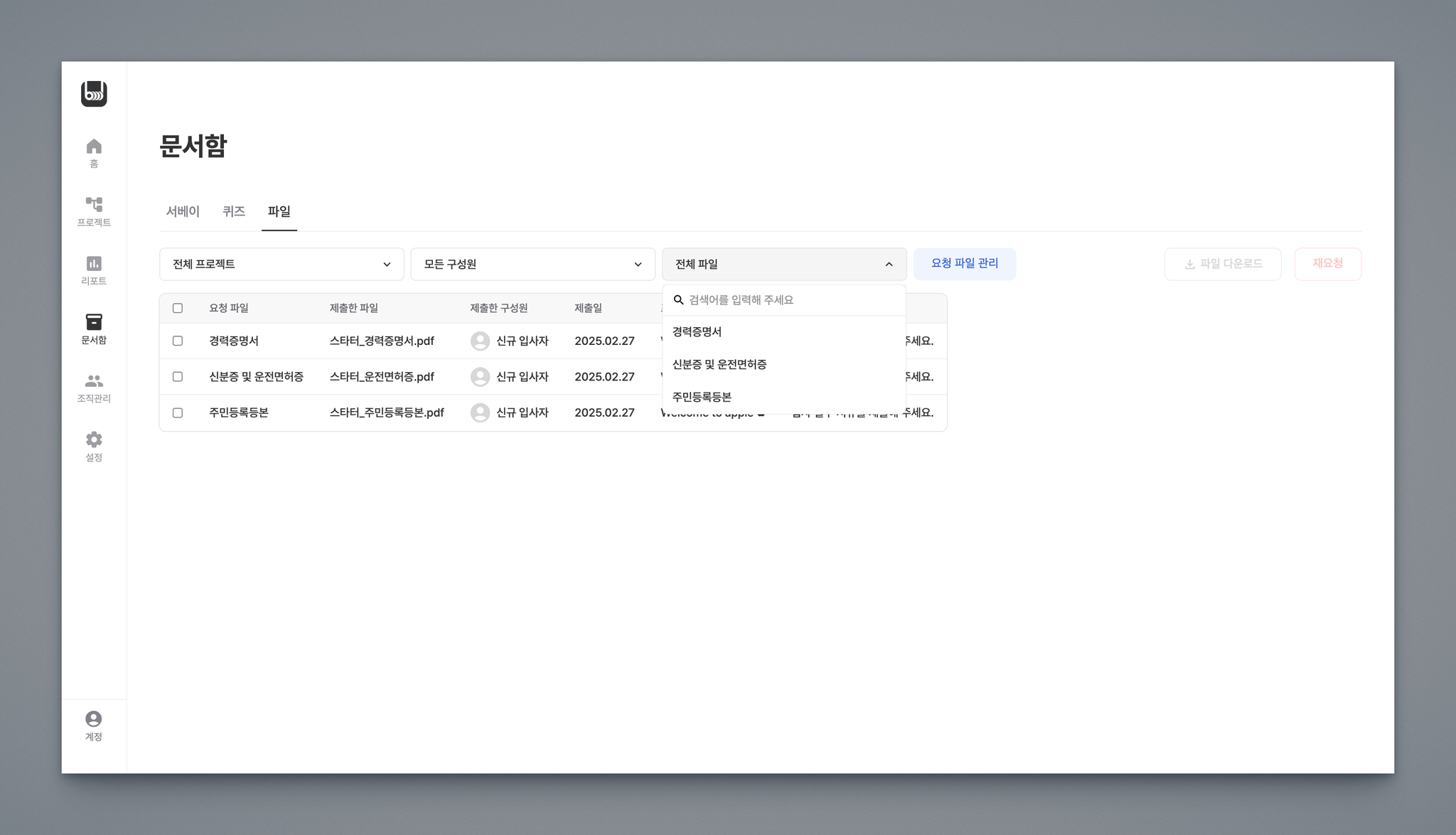Screen dimensions: 1456x835
Task: Select the 문서함 archive icon
Action: 94,322
